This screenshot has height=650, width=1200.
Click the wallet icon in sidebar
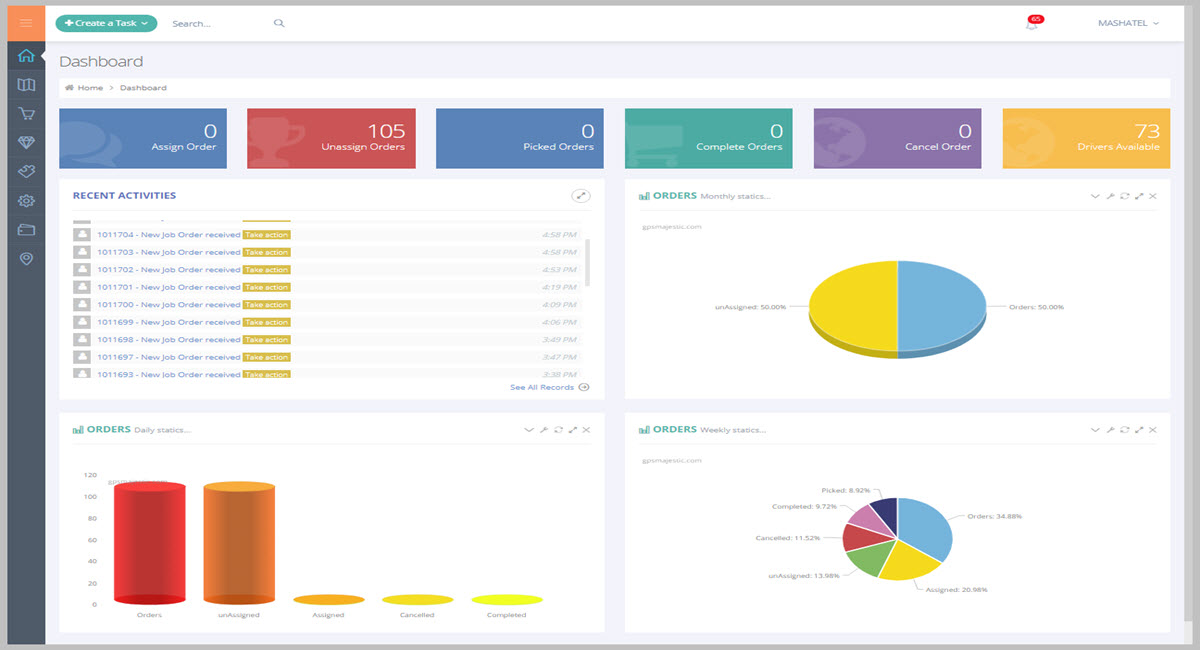(x=26, y=230)
